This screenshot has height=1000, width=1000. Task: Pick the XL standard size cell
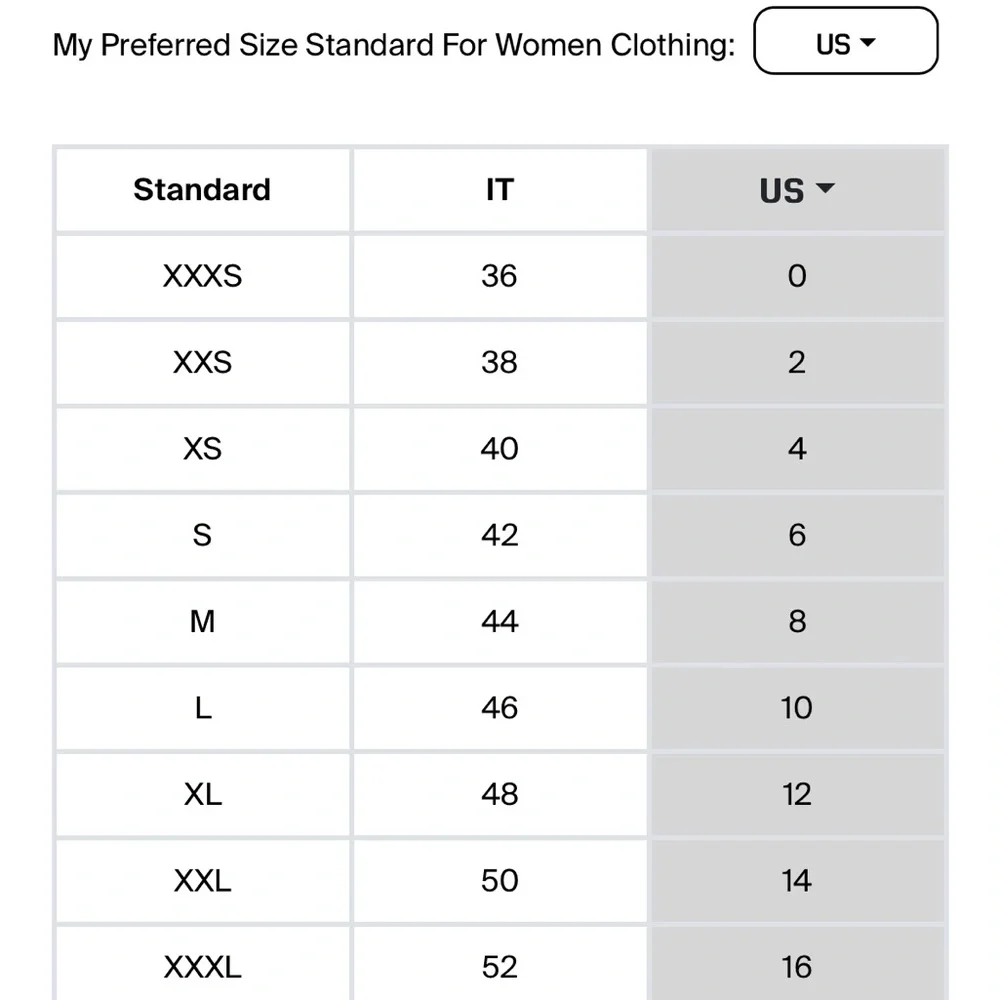click(x=202, y=795)
